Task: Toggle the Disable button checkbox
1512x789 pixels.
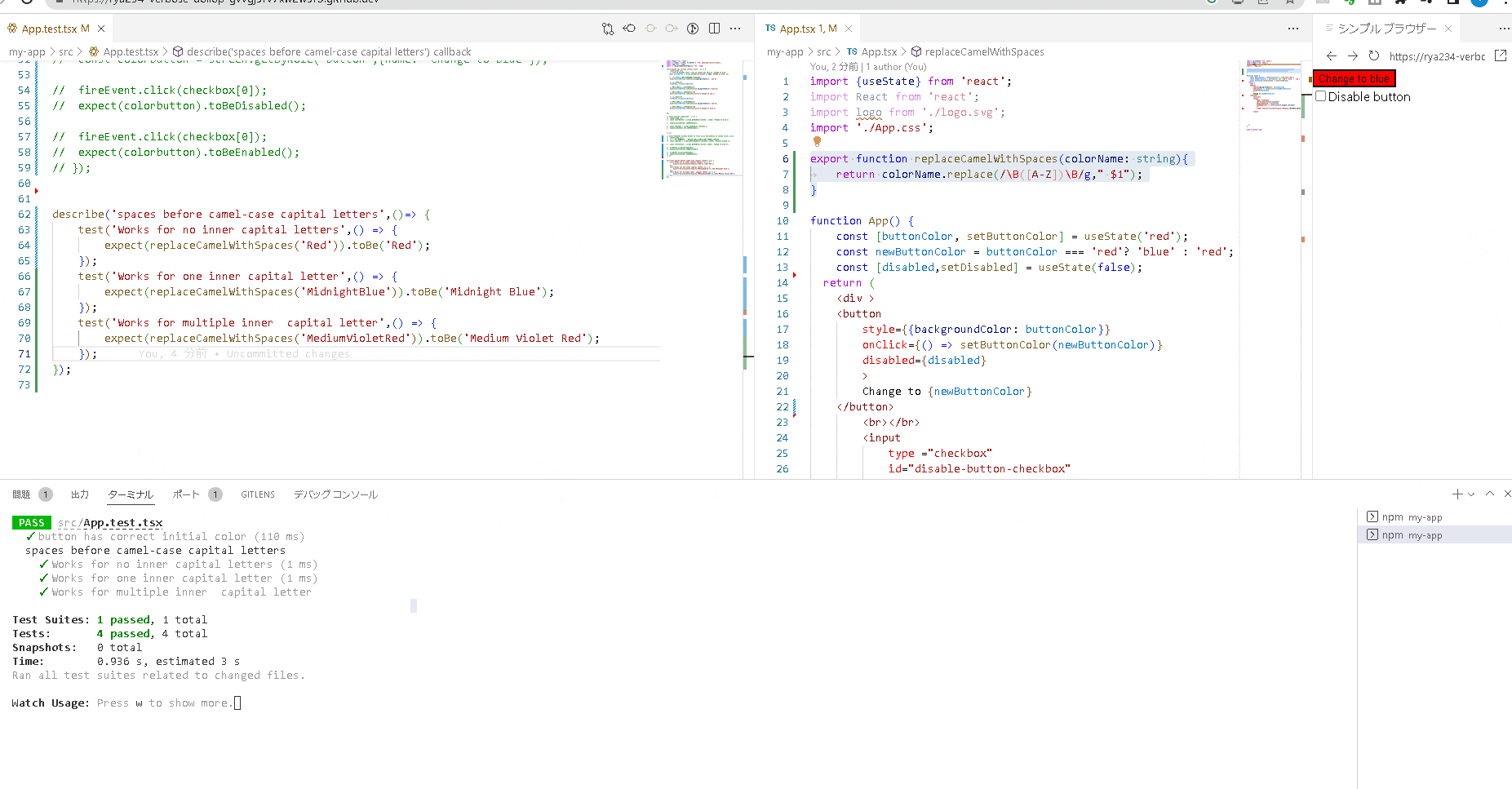Action: tap(1321, 96)
